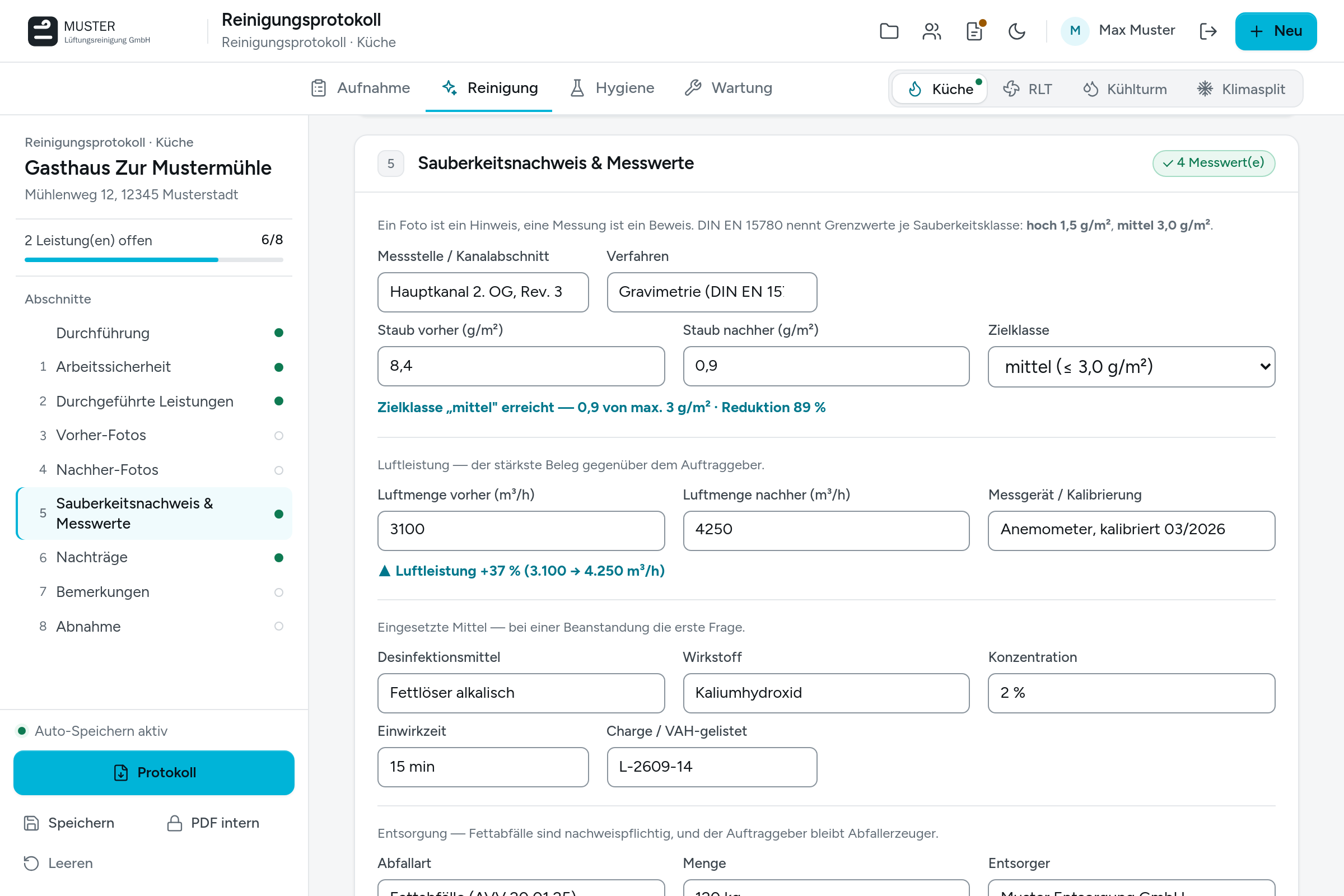Screen dimensions: 1344x896
Task: Open the users icon in header
Action: point(931,31)
